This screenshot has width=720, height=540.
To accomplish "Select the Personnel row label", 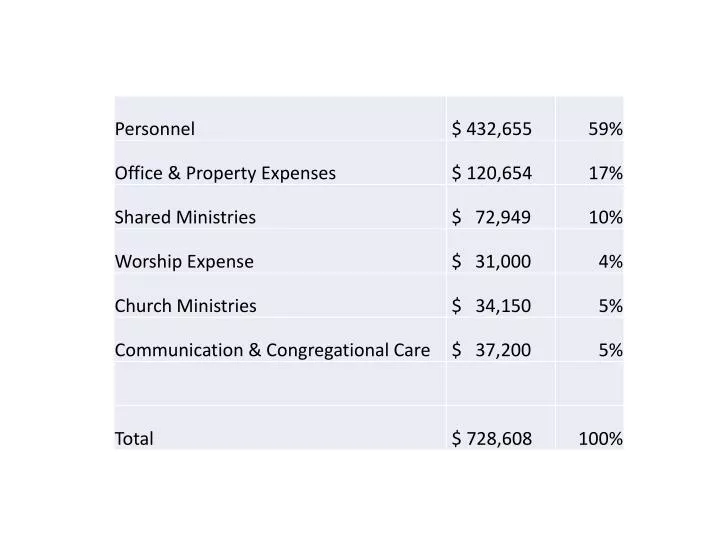I will click(155, 129).
